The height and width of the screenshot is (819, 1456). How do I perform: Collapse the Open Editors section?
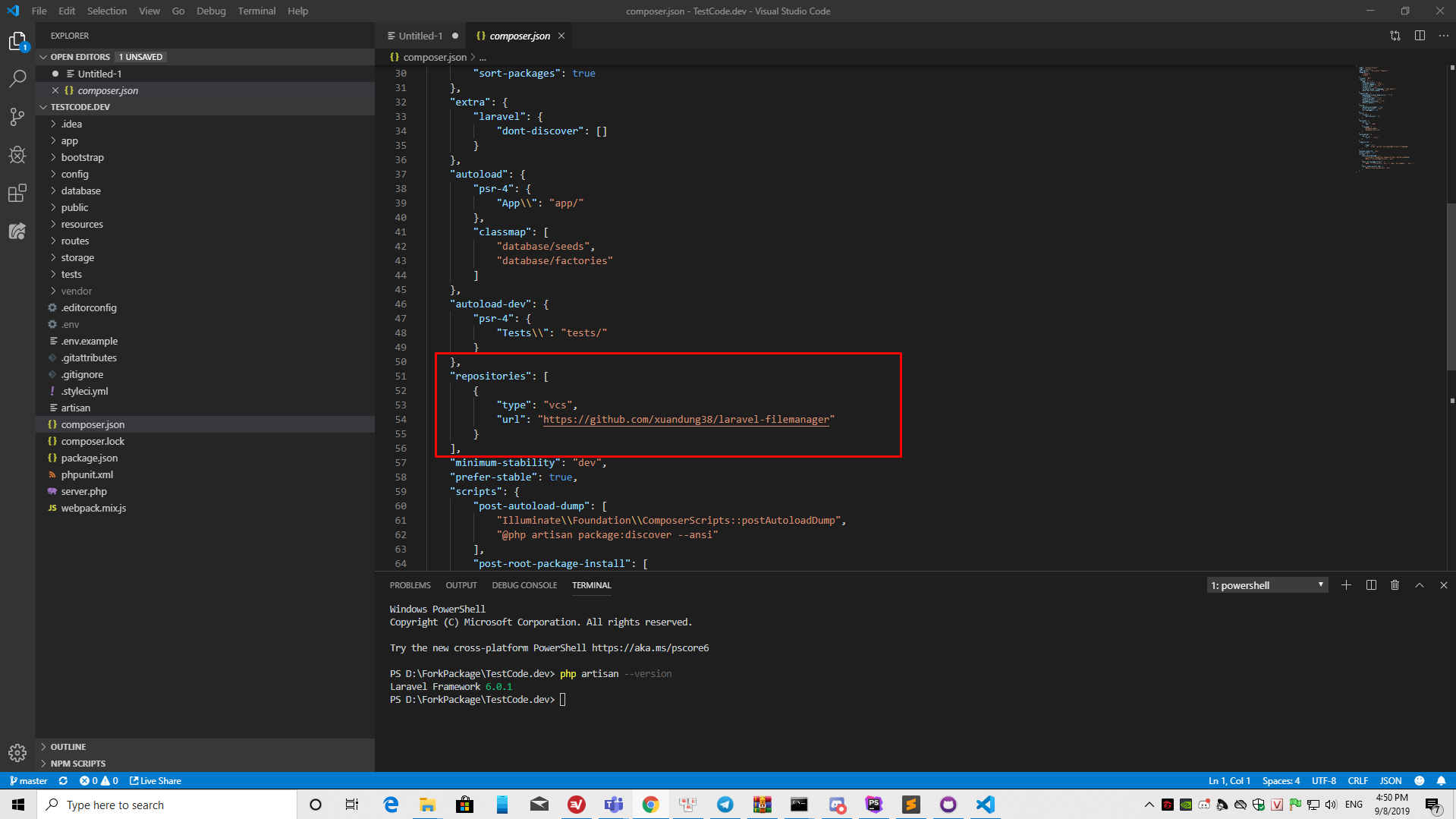[205, 57]
